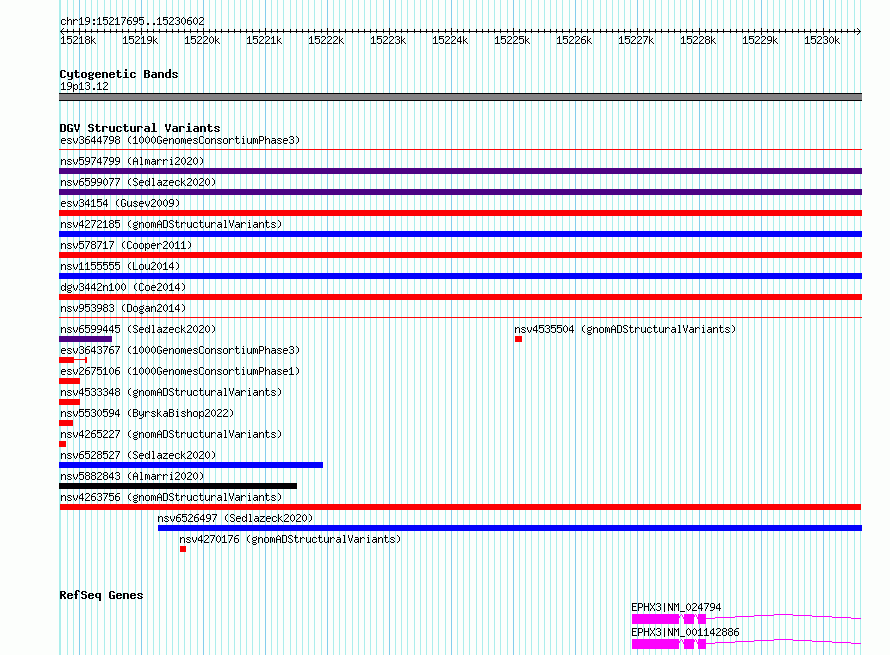The height and width of the screenshot is (655, 890).
Task: Open dgv3442n100 (Coe2014) label
Action: click(x=123, y=287)
